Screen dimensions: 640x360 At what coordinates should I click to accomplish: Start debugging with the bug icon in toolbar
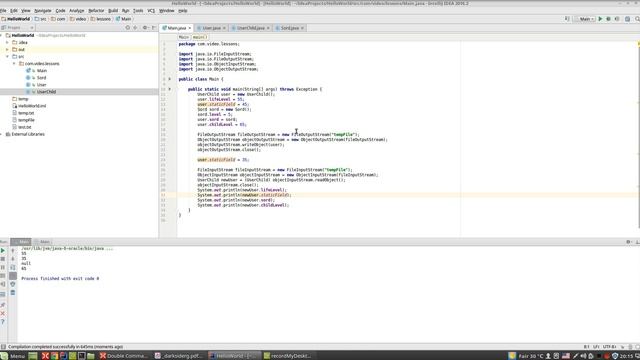[x=608, y=19]
